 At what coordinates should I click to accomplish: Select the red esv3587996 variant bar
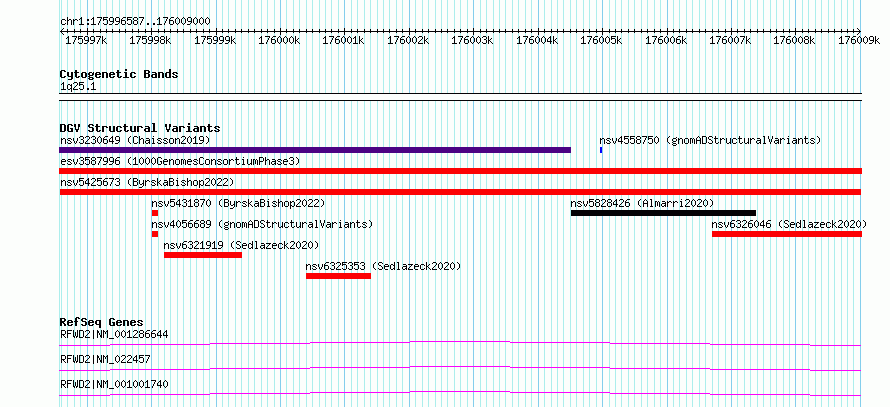[460, 171]
